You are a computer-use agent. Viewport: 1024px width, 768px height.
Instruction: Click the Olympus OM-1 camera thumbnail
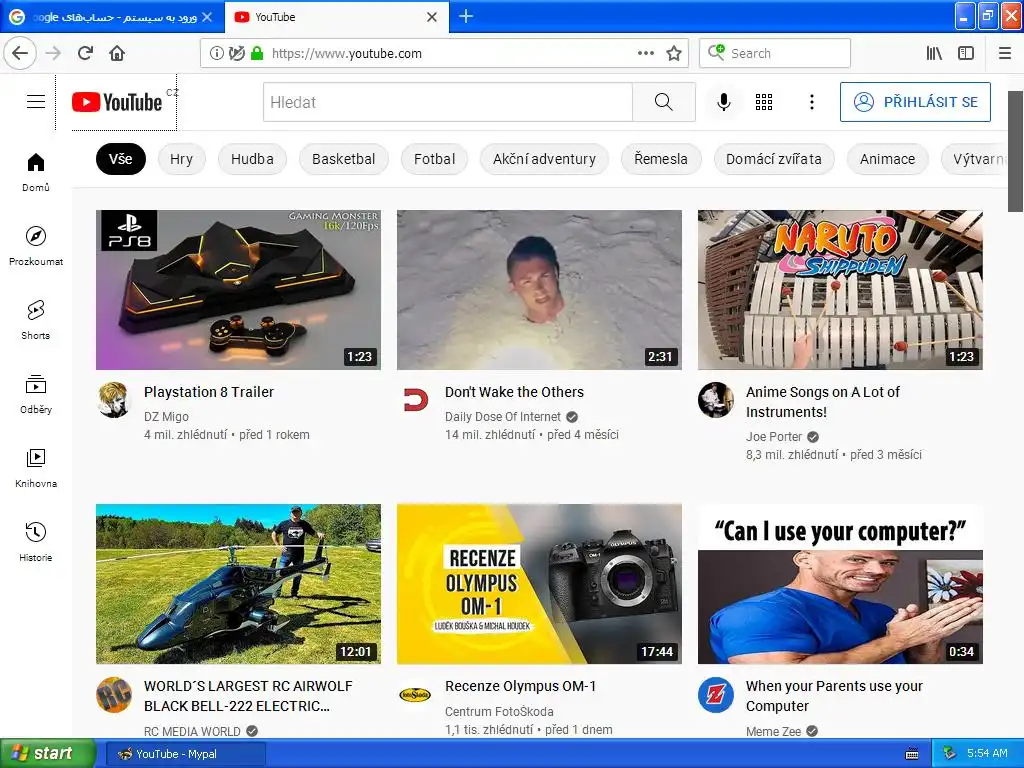539,584
